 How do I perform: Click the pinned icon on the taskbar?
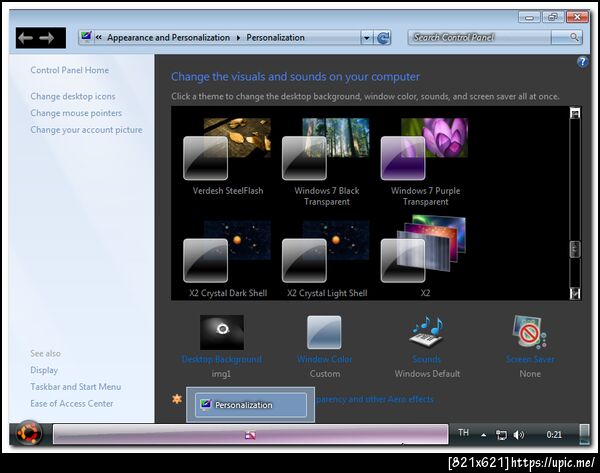(x=250, y=435)
